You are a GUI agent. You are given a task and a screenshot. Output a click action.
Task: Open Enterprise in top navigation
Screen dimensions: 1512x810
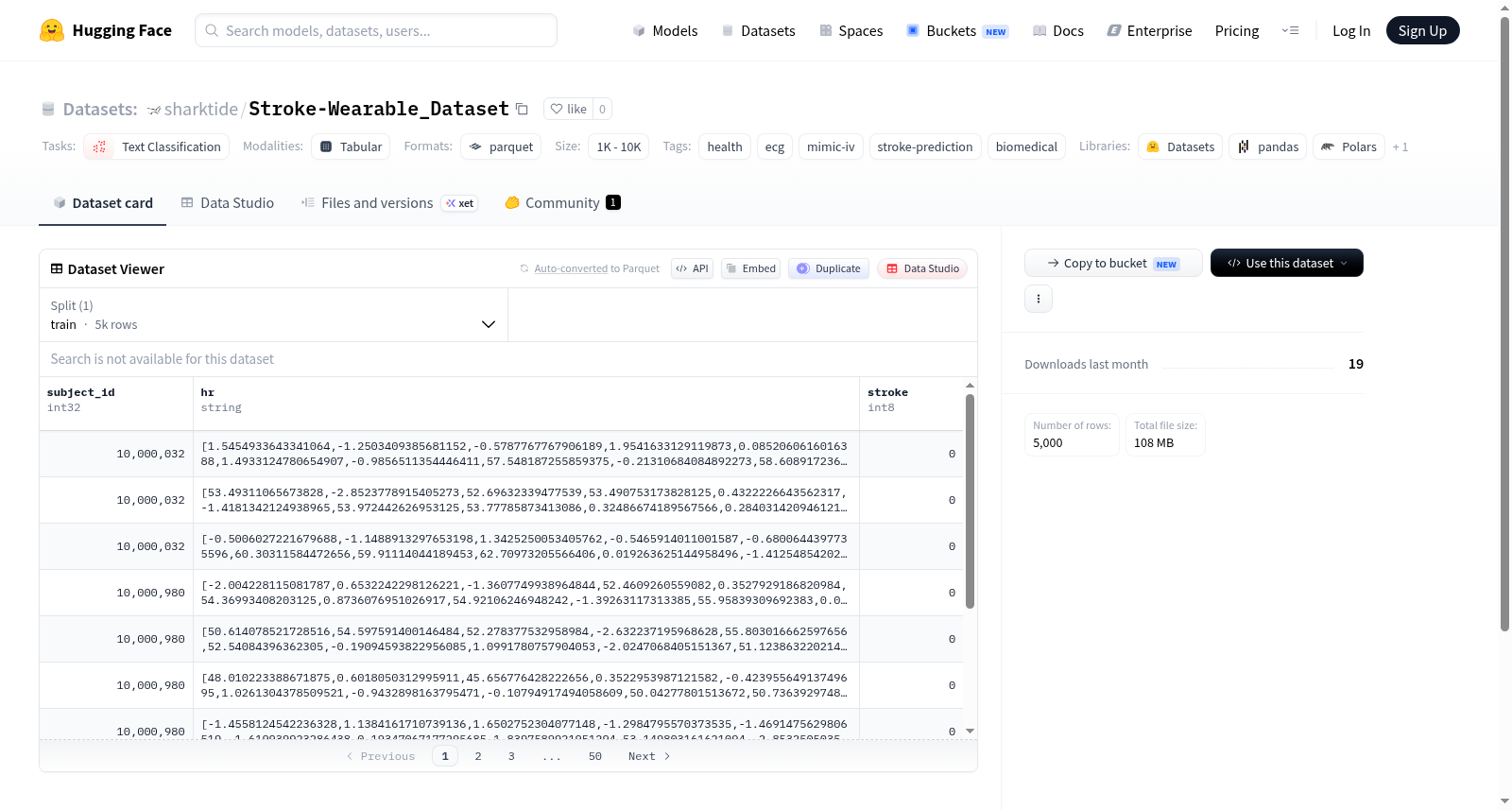1149,30
